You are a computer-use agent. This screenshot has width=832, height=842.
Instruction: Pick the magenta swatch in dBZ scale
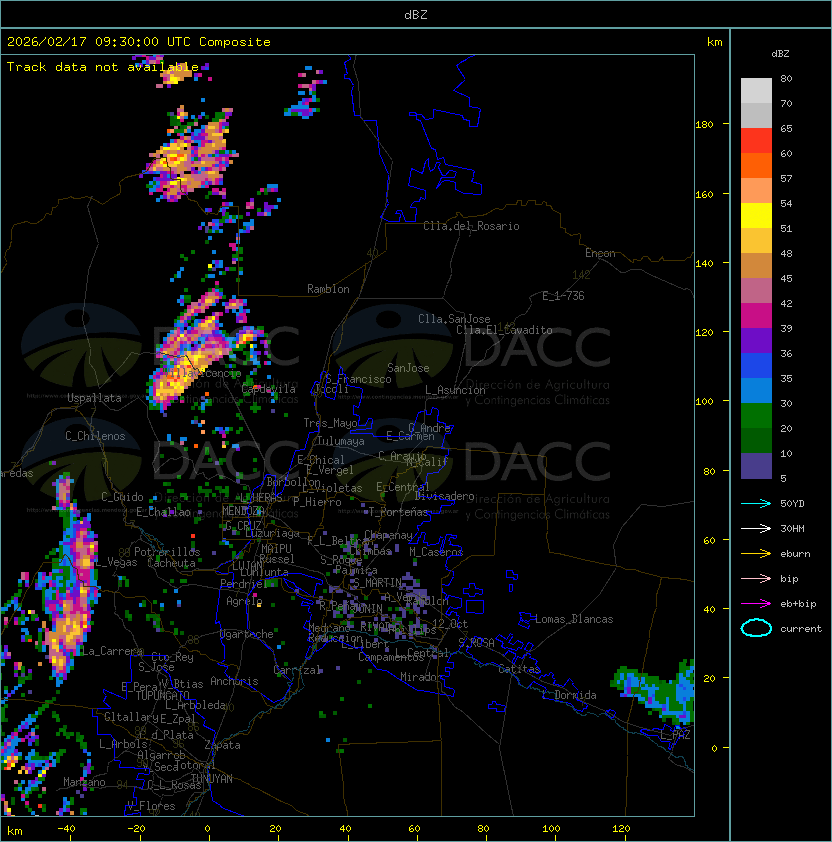pos(756,316)
